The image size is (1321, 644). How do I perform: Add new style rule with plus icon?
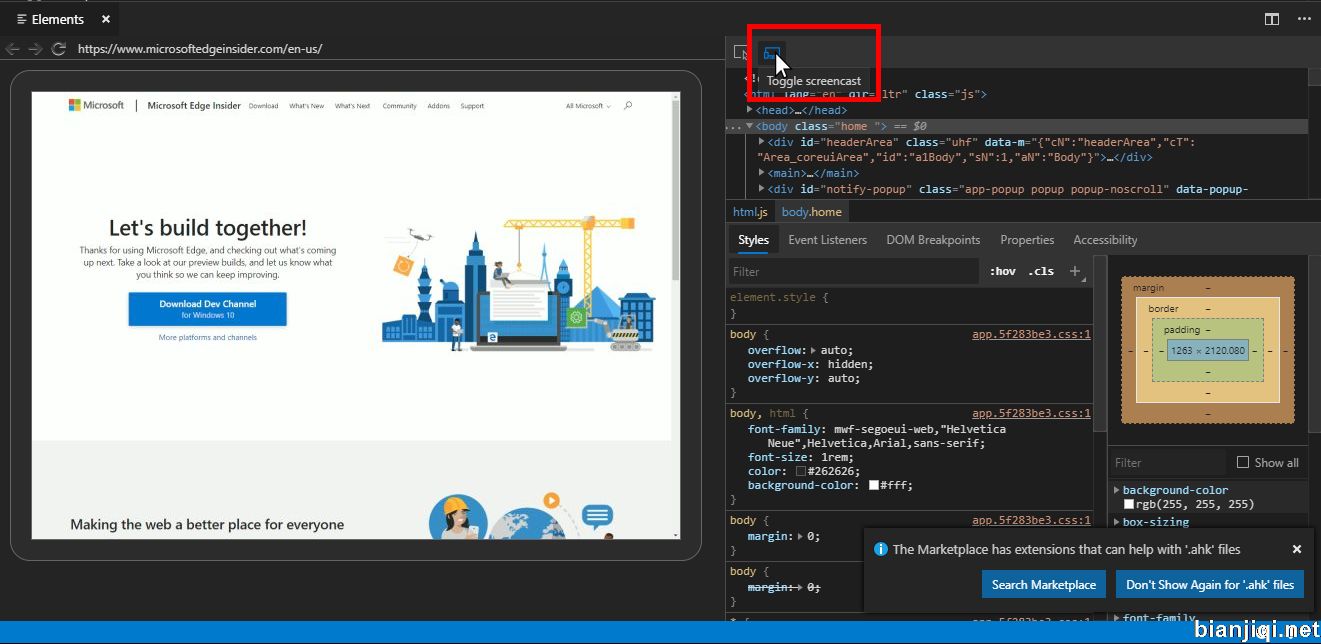click(x=1075, y=271)
